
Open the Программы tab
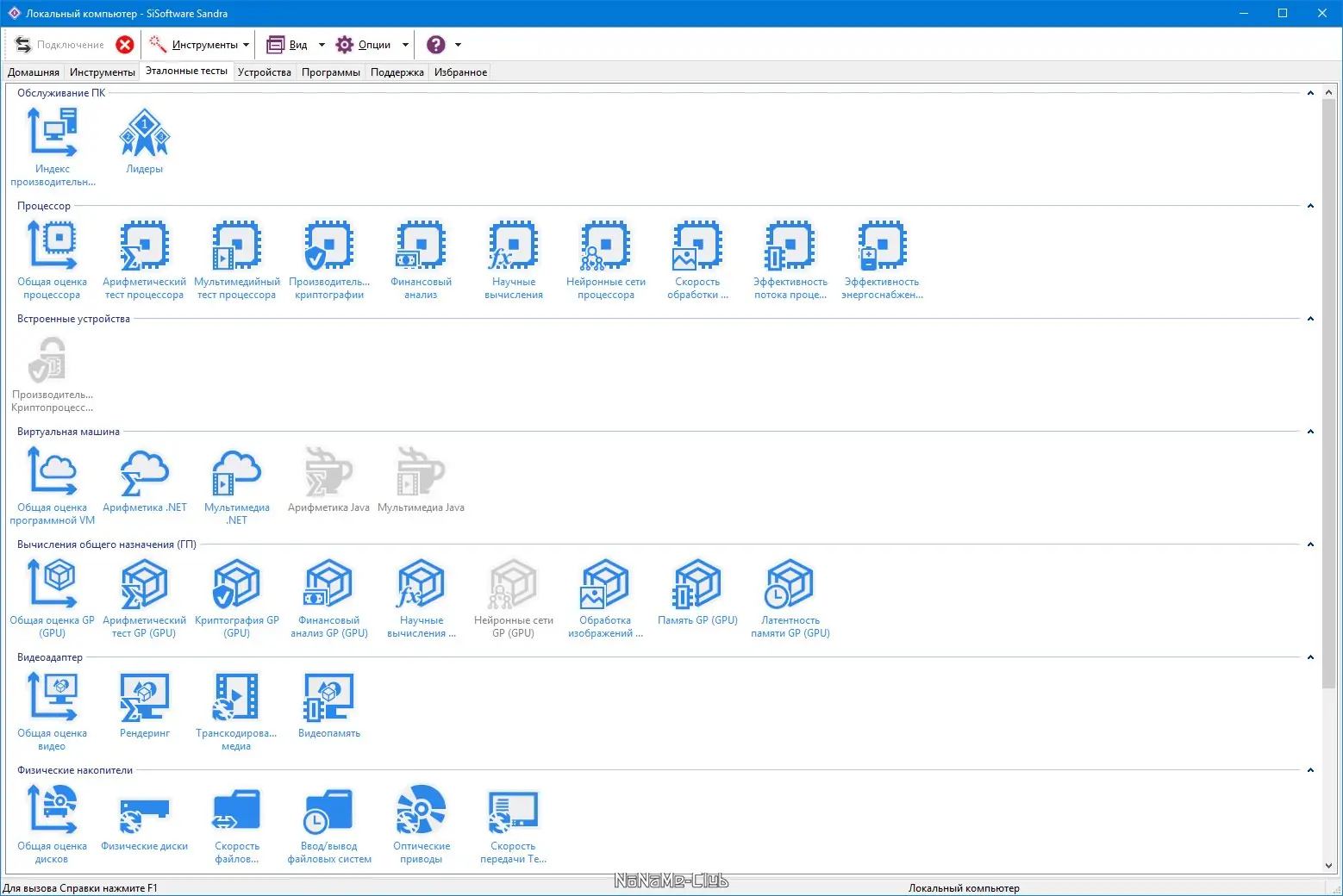pos(331,72)
